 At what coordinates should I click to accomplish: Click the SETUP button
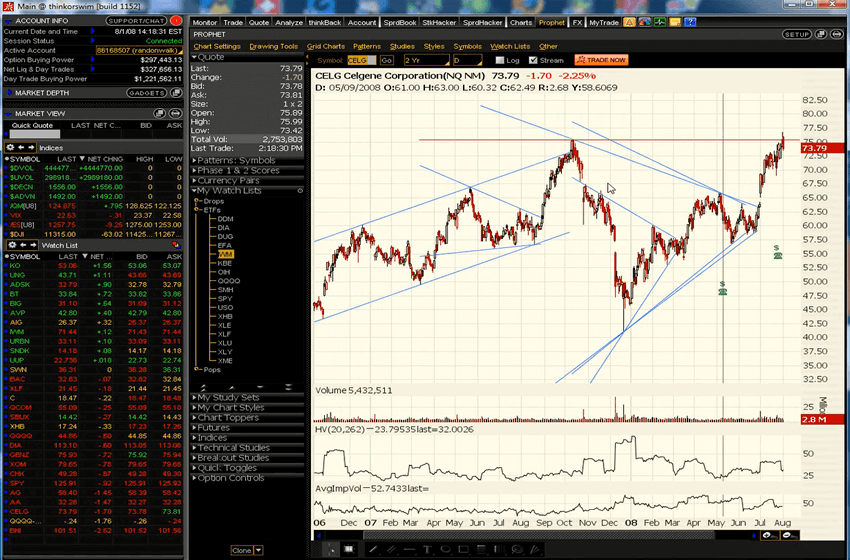(796, 34)
